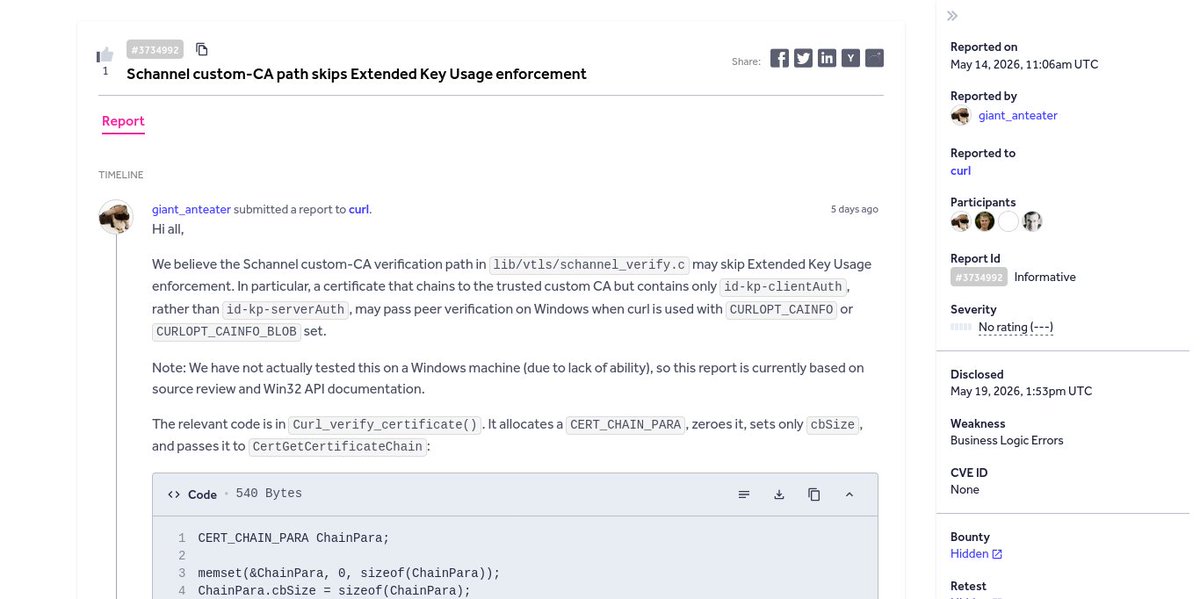
Task: Click the id-kp-serverAuth inline code
Action: pyautogui.click(x=285, y=309)
